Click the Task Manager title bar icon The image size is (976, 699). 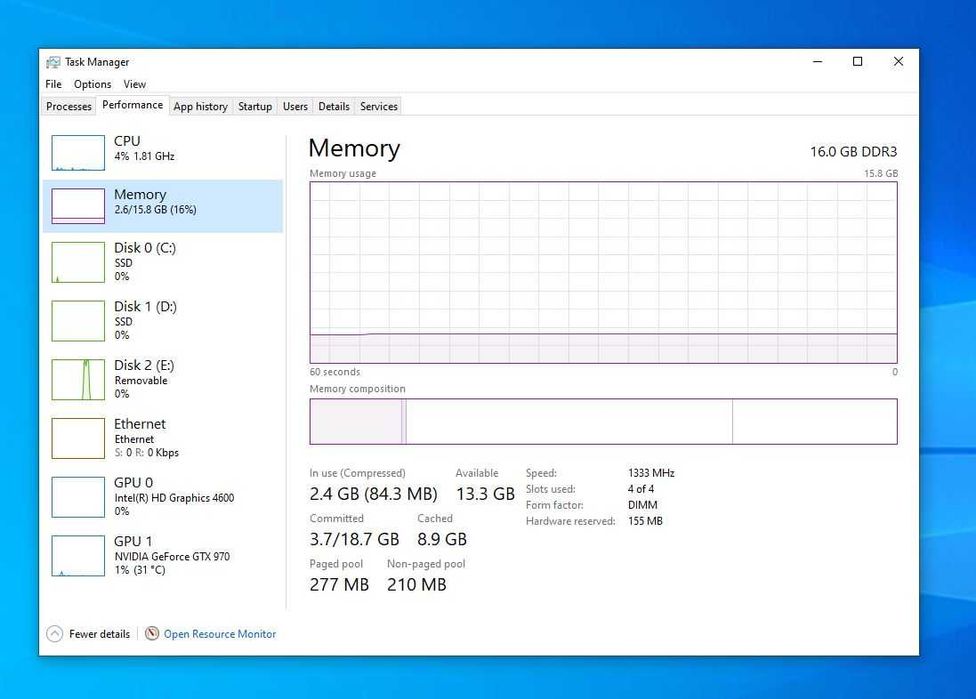[53, 62]
